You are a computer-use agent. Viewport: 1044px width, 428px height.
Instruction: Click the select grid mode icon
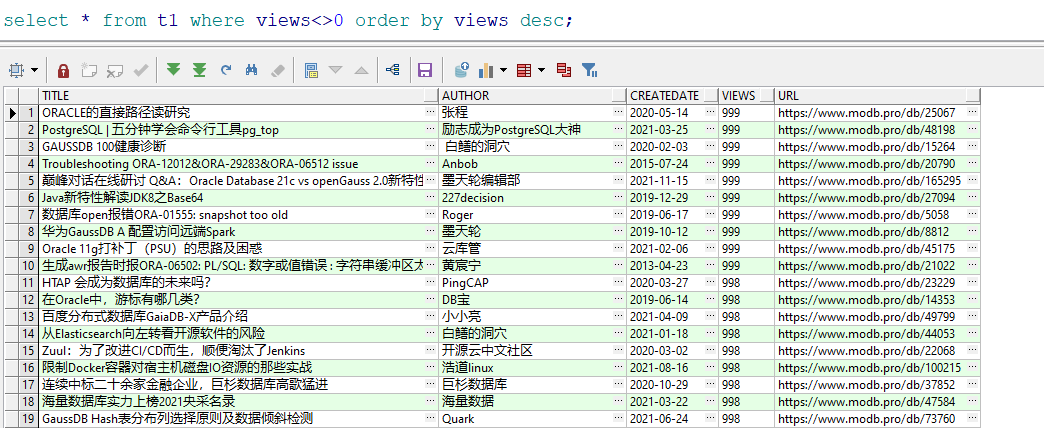click(17, 69)
